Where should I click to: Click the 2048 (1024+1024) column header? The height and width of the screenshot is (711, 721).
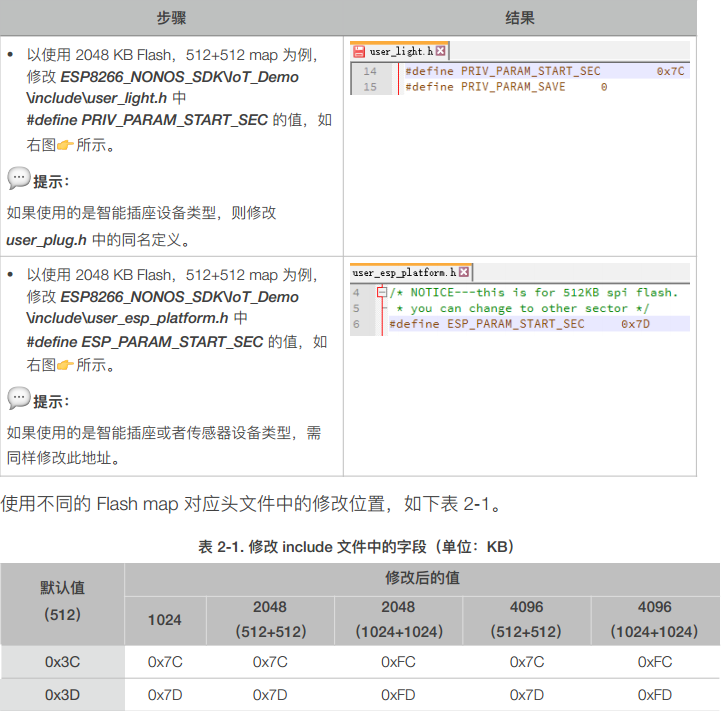tap(399, 619)
